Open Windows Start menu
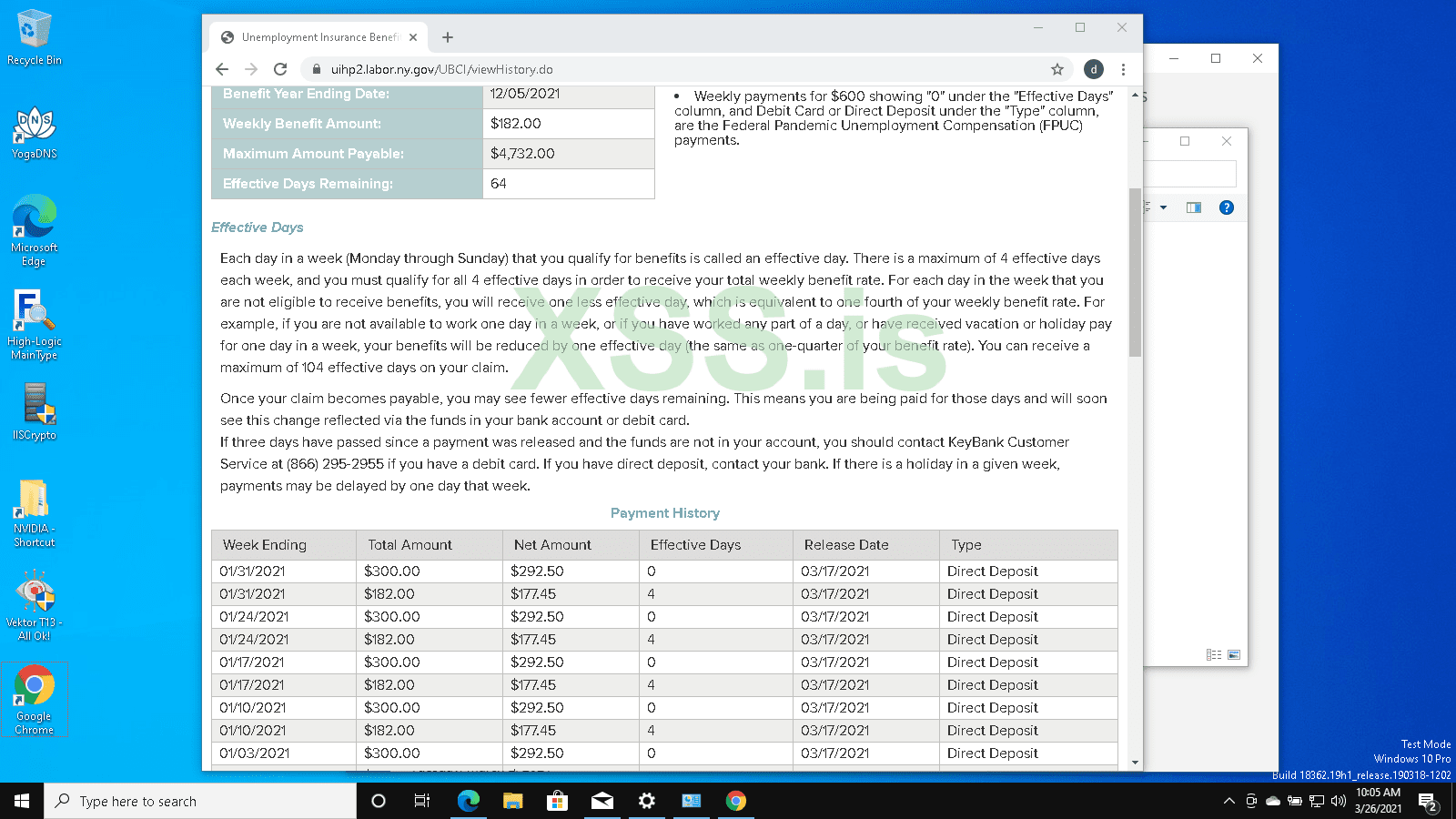 click(22, 801)
